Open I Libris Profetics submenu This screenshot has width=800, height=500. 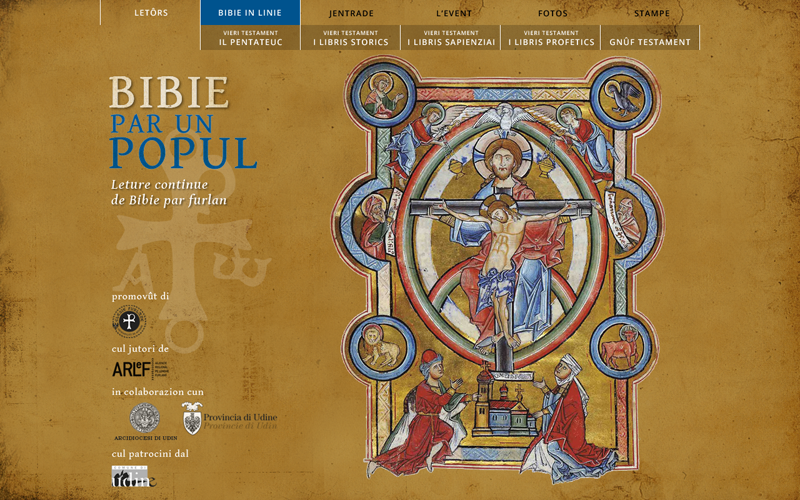551,38
